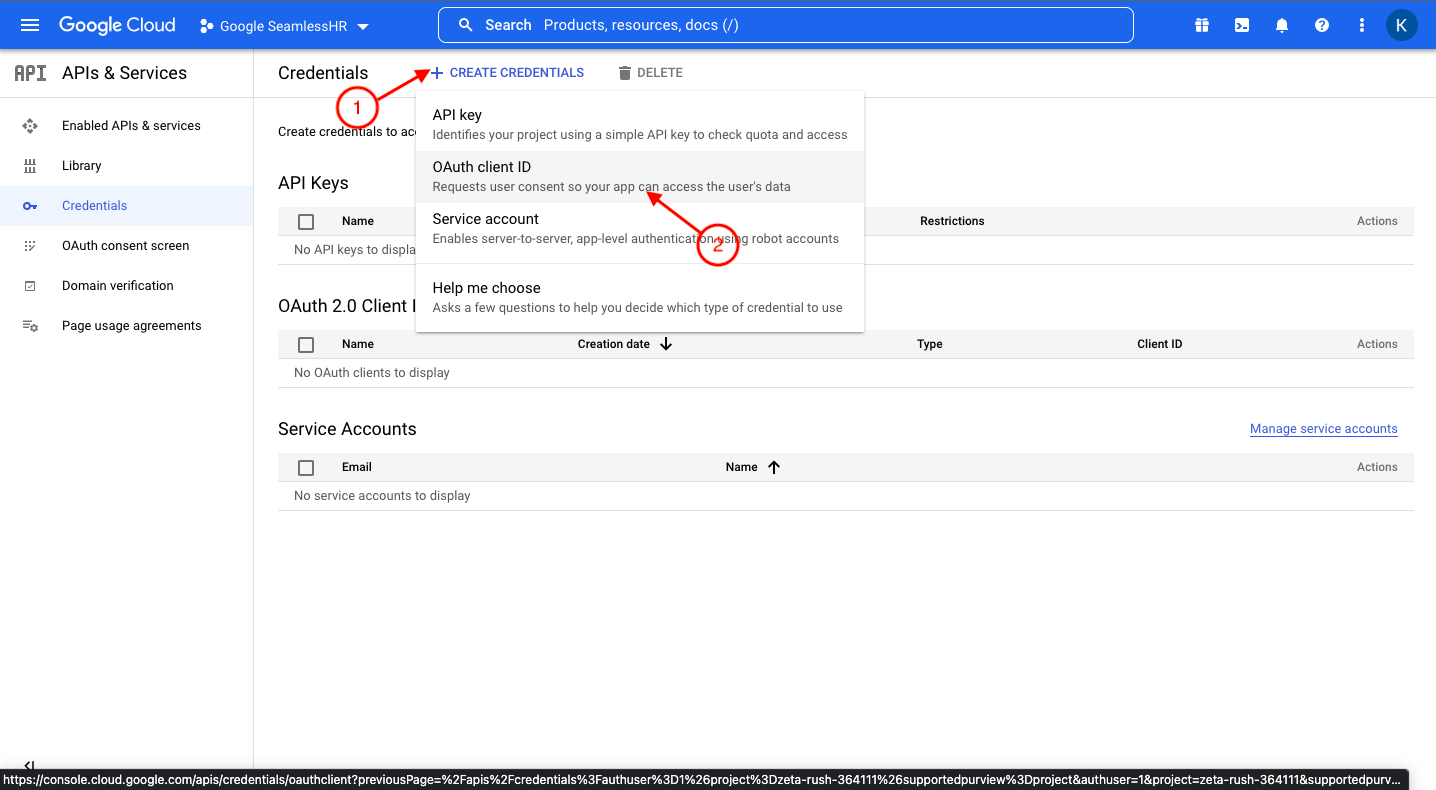Click the Page usage agreements icon
This screenshot has width=1436, height=790.
tap(30, 326)
